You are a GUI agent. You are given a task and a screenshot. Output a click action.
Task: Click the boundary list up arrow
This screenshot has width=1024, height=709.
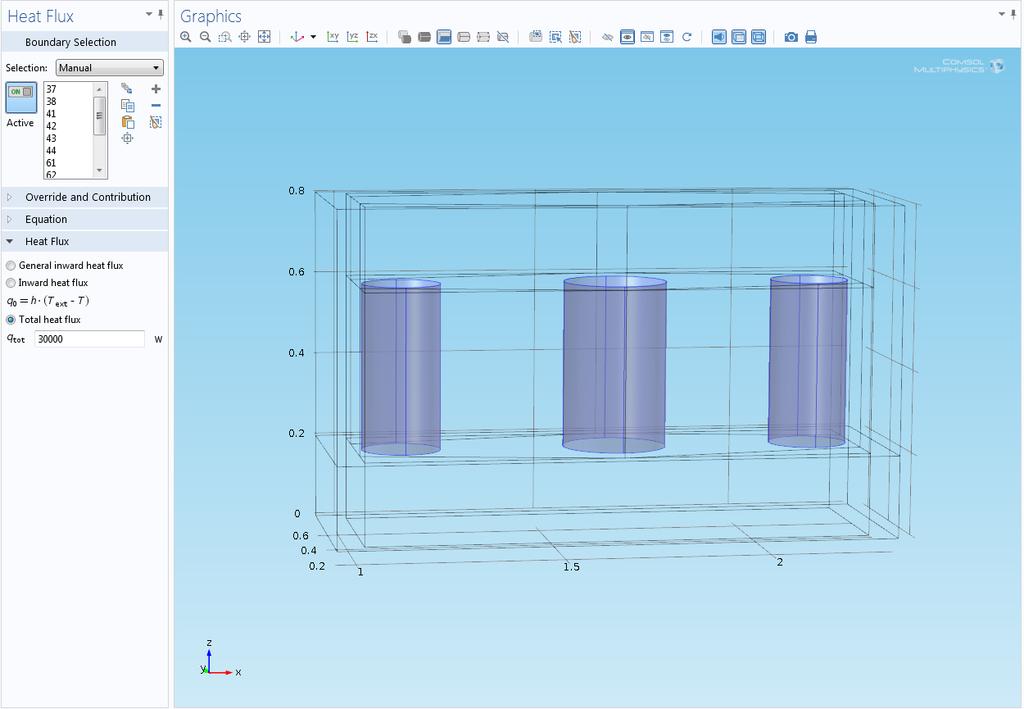(x=99, y=89)
